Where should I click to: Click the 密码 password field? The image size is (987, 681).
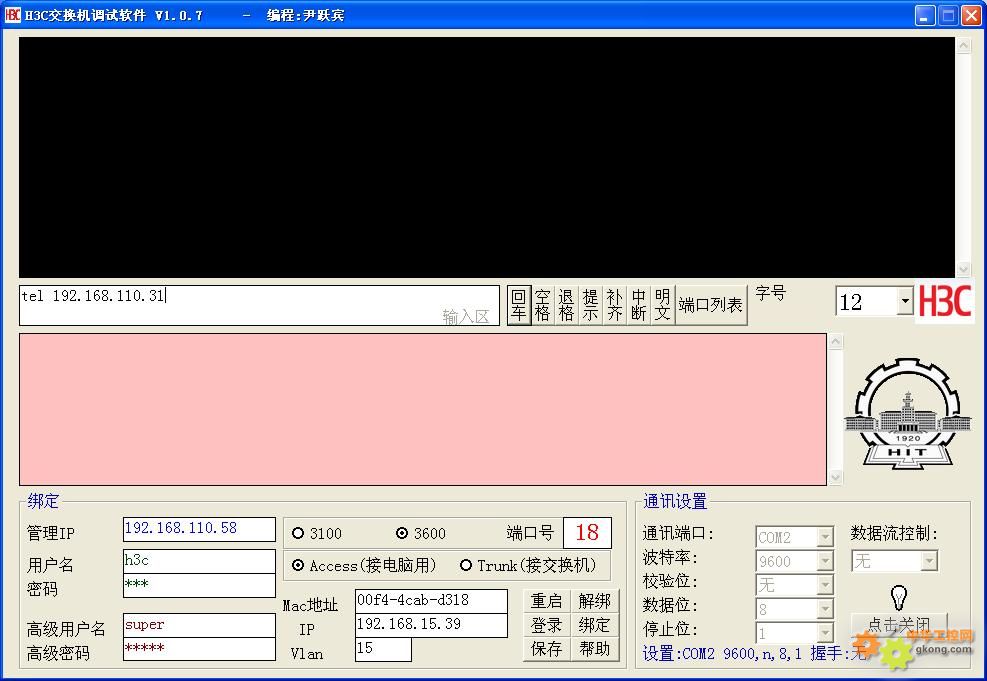tap(199, 585)
